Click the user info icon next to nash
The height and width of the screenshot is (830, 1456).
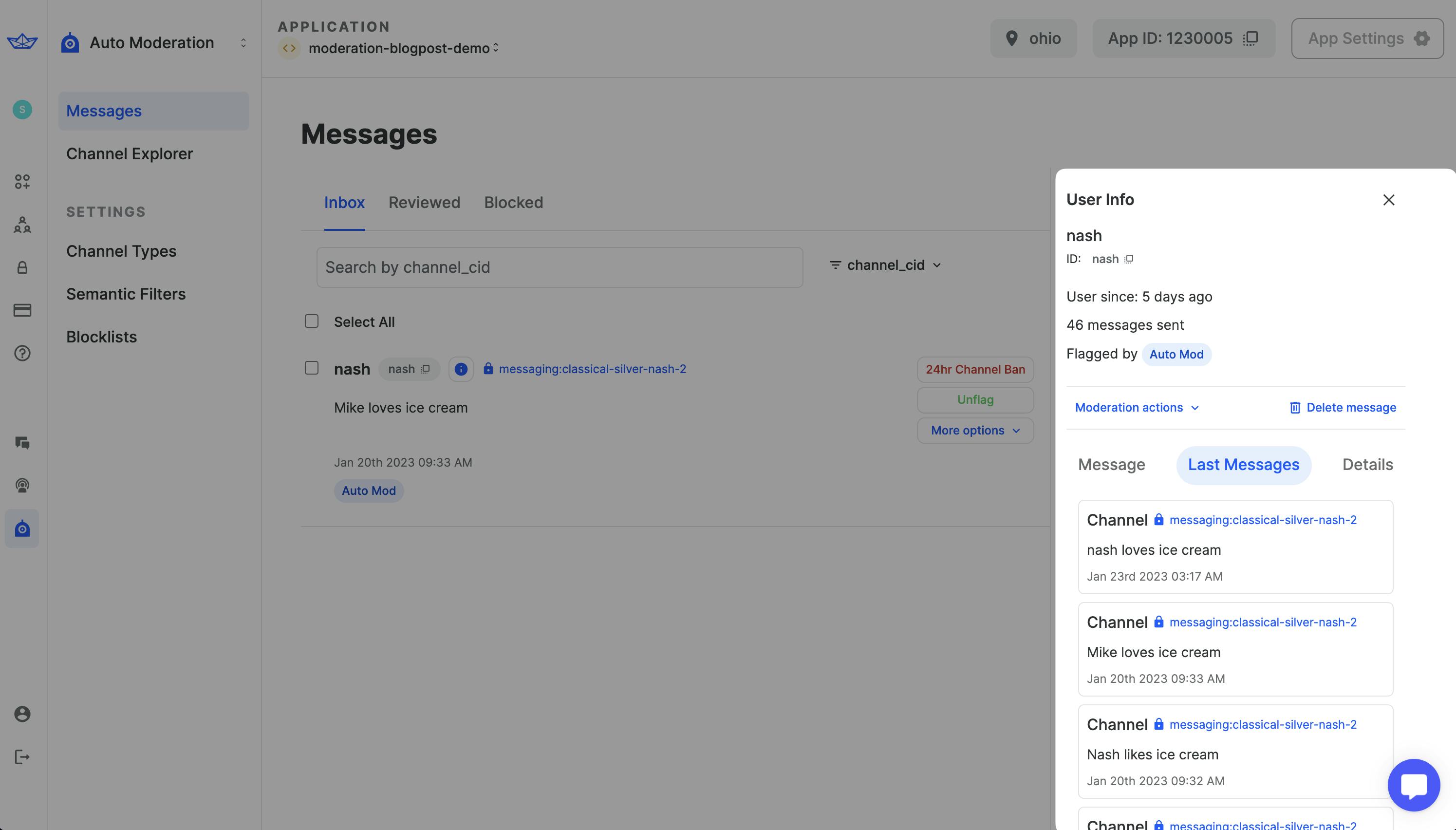459,369
